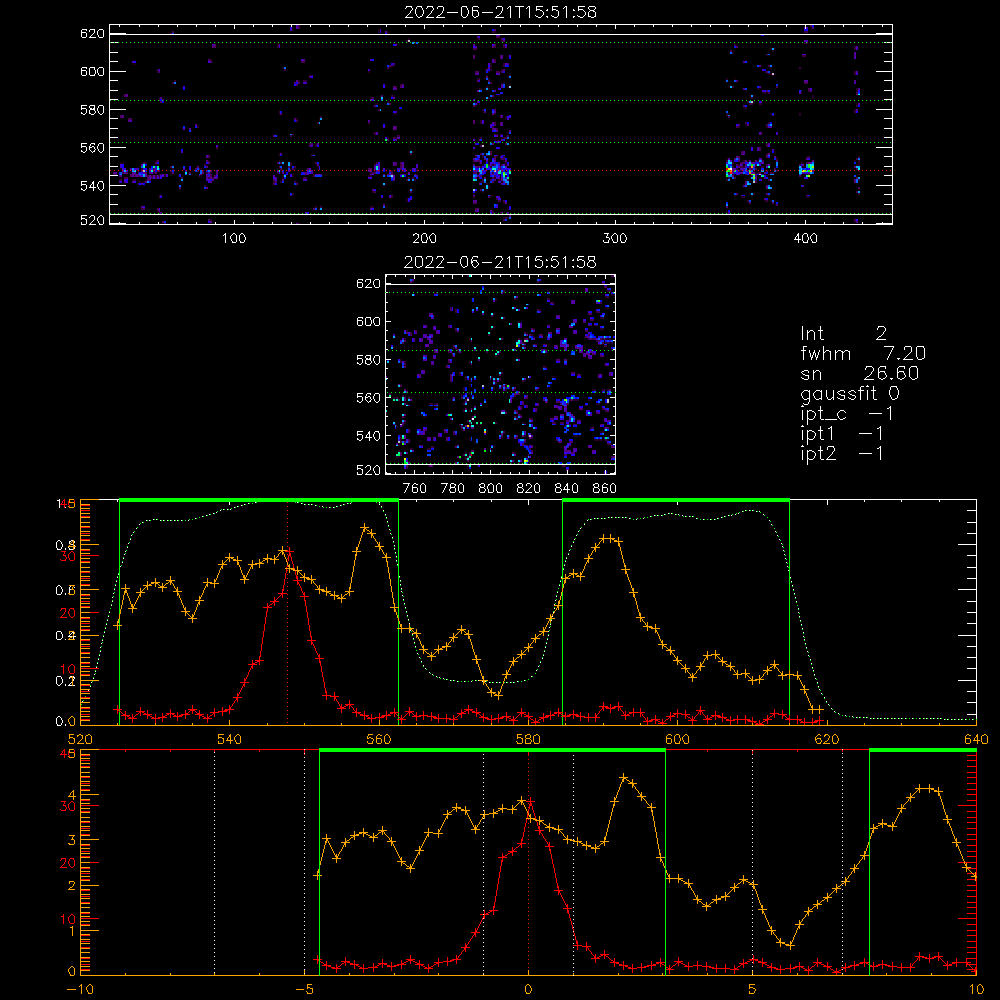The height and width of the screenshot is (1000, 1000).
Task: Click x-axis label -5 of the bottom profile plot
Action: 304,990
